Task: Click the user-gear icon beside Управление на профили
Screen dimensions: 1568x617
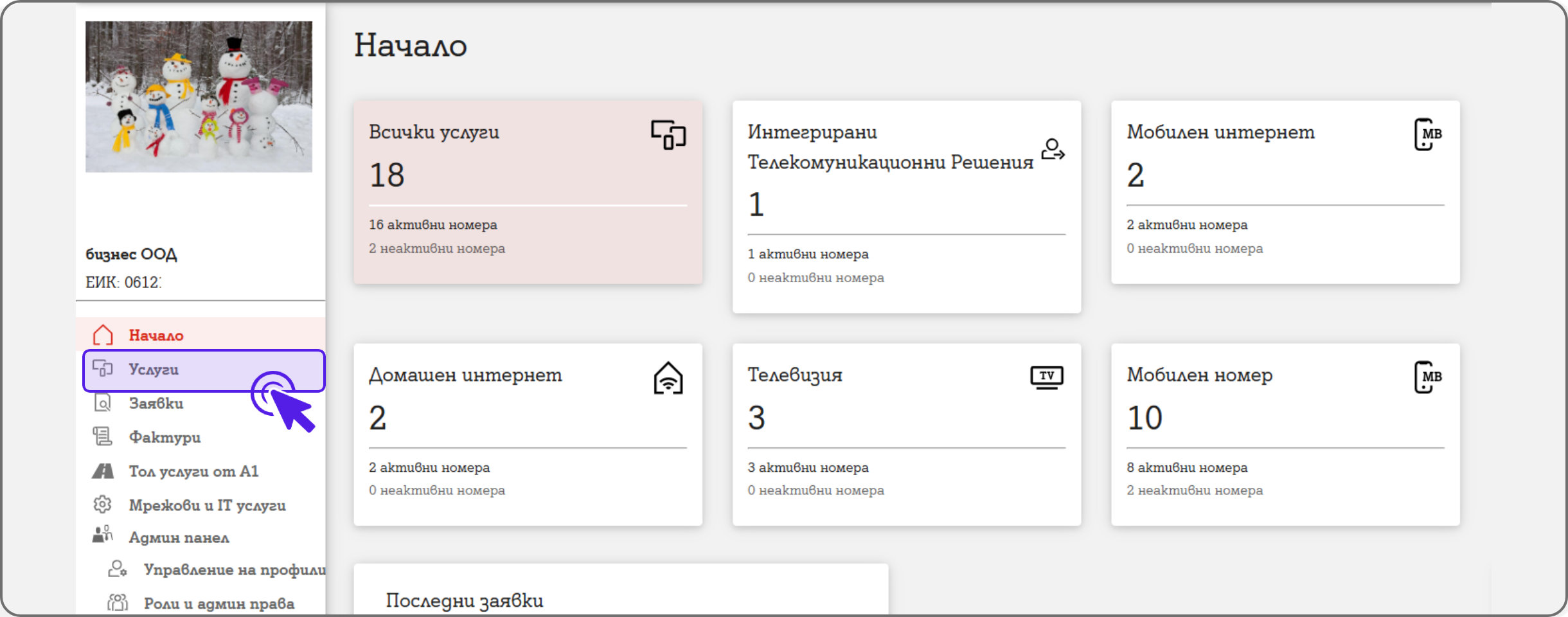Action: tap(118, 569)
